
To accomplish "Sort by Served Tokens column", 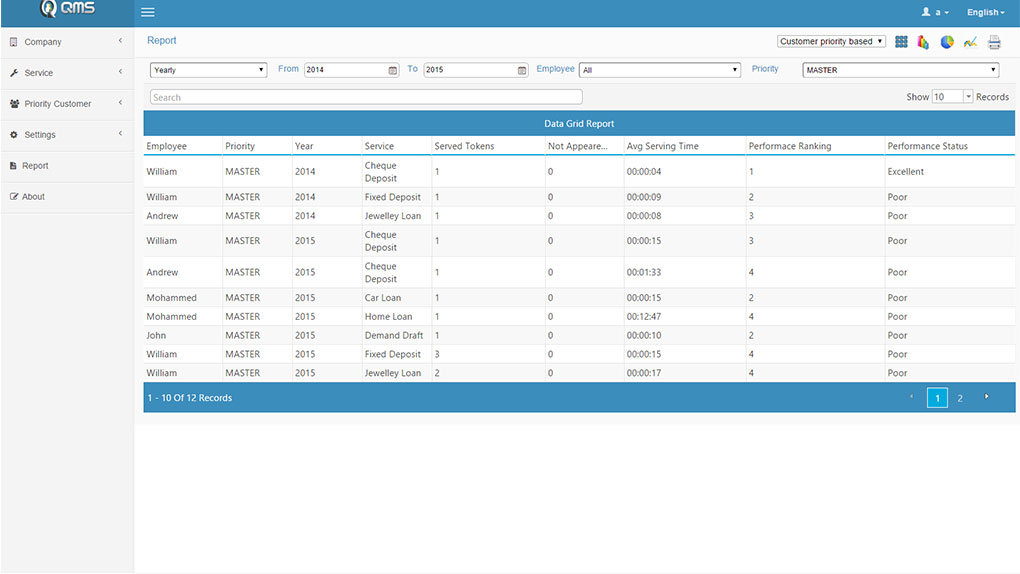I will pyautogui.click(x=464, y=146).
